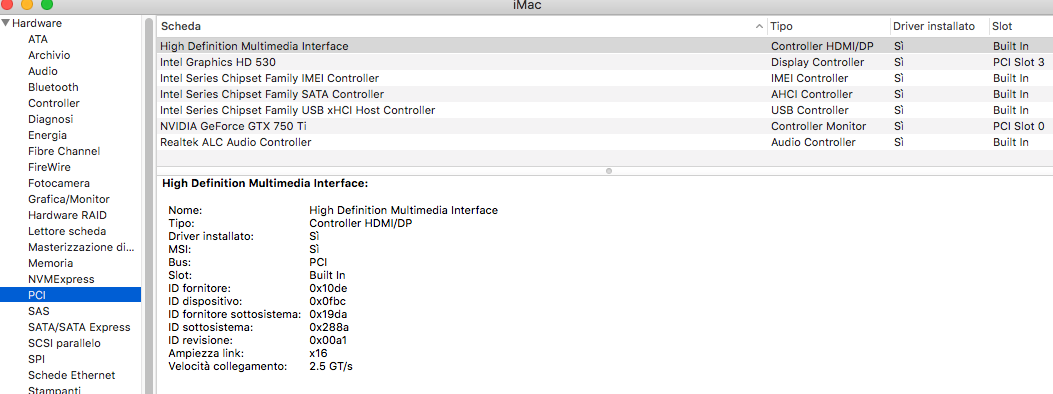Open Lettore scheda category

pyautogui.click(x=67, y=232)
